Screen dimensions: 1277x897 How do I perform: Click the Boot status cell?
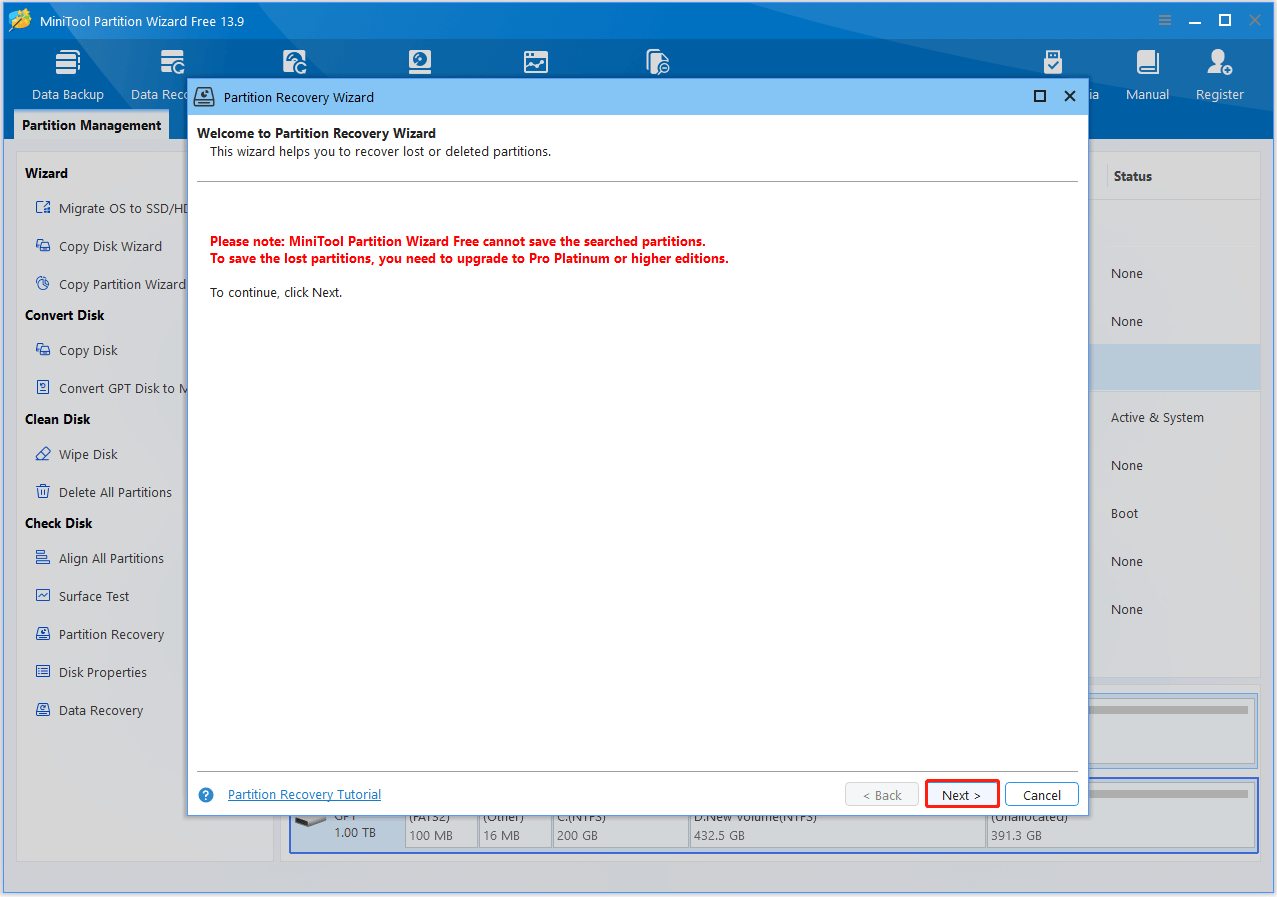click(x=1124, y=514)
